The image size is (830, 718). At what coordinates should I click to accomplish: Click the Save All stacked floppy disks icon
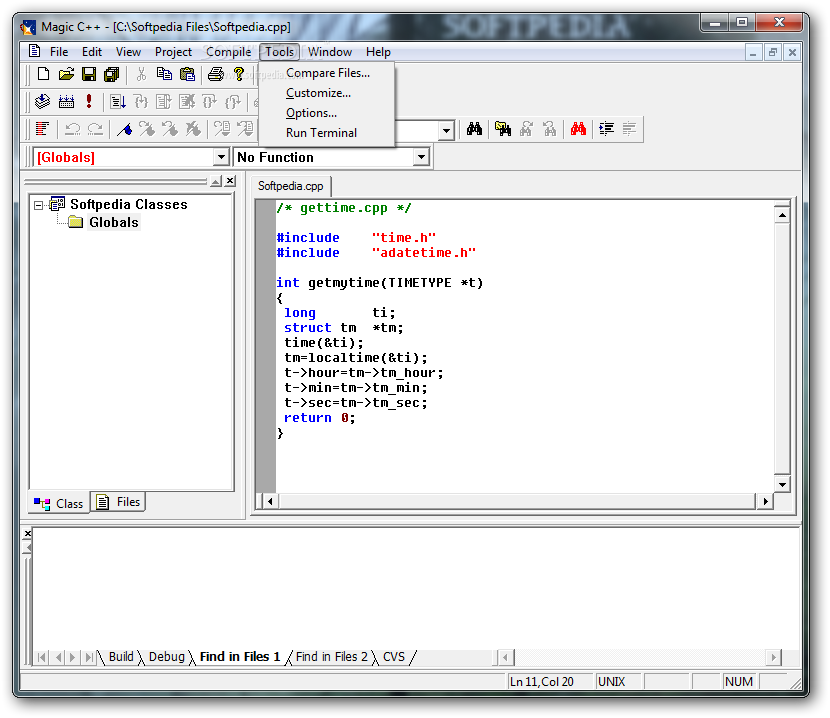click(112, 74)
